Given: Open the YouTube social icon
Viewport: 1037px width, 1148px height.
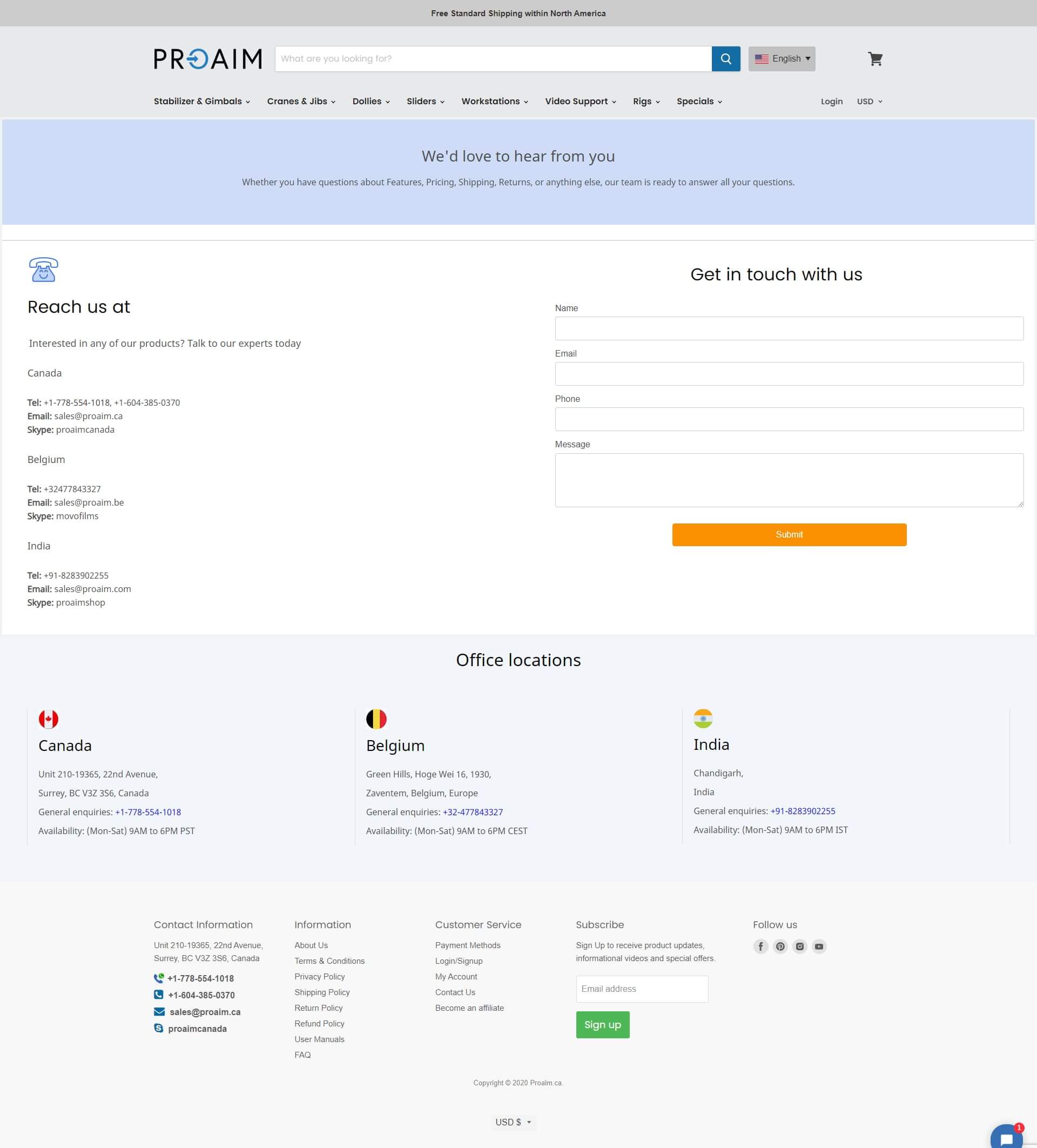Looking at the screenshot, I should [x=819, y=946].
